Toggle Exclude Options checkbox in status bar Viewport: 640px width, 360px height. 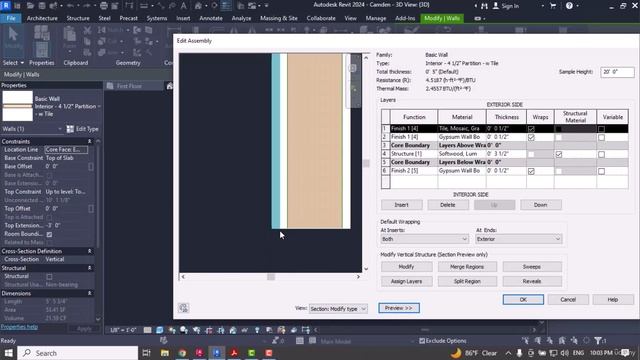(x=422, y=341)
